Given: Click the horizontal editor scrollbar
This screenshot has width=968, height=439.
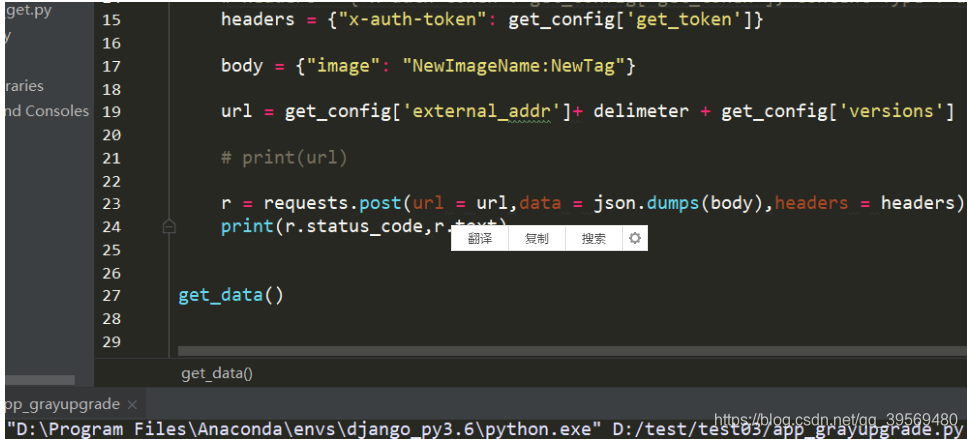Looking at the screenshot, I should (573, 351).
